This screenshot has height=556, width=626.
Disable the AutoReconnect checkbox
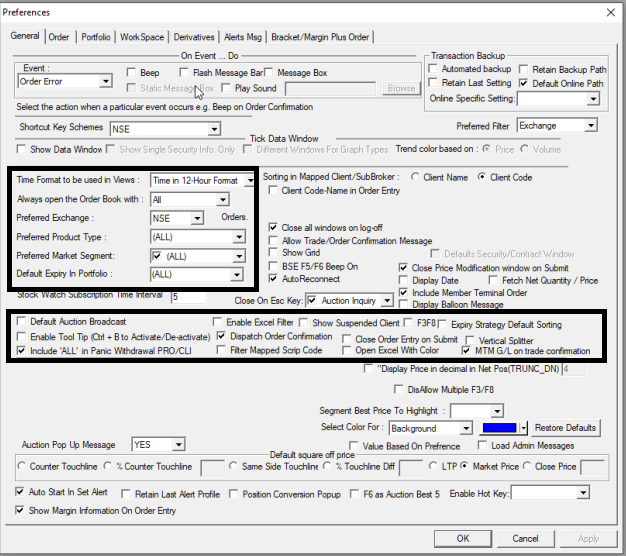[x=275, y=280]
